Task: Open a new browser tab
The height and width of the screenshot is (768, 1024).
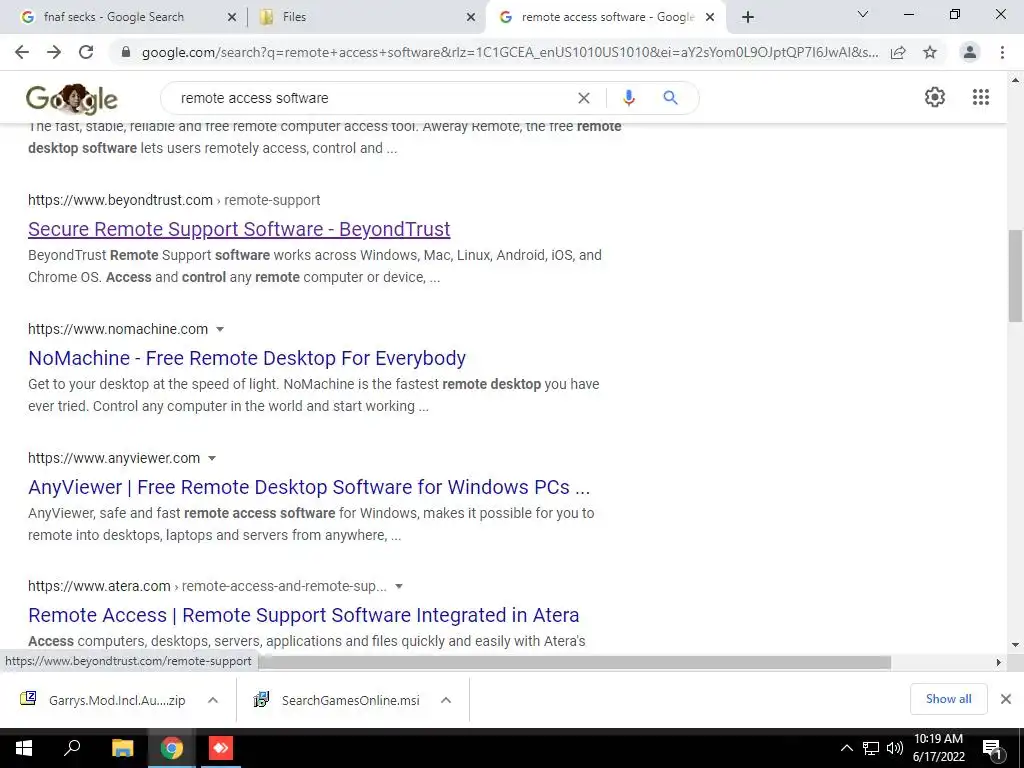Action: [748, 17]
